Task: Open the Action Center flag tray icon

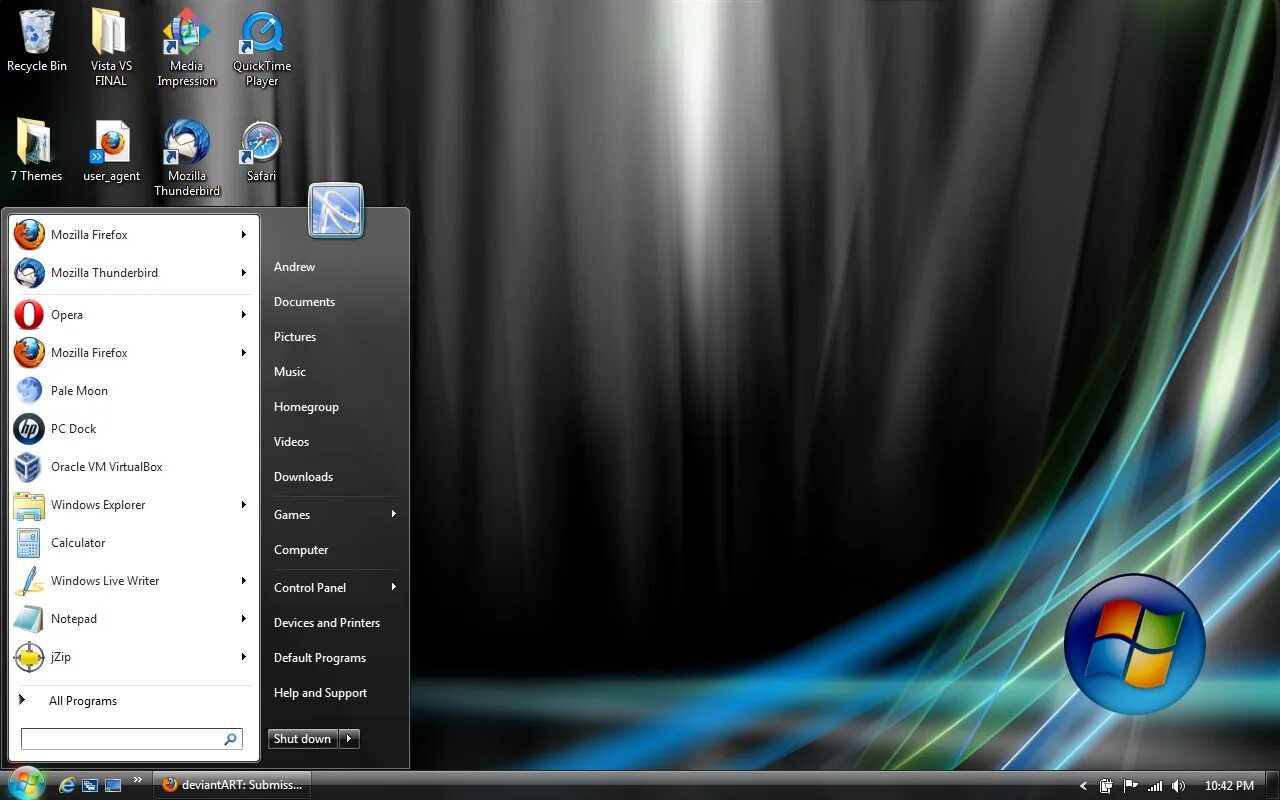Action: click(x=1131, y=786)
